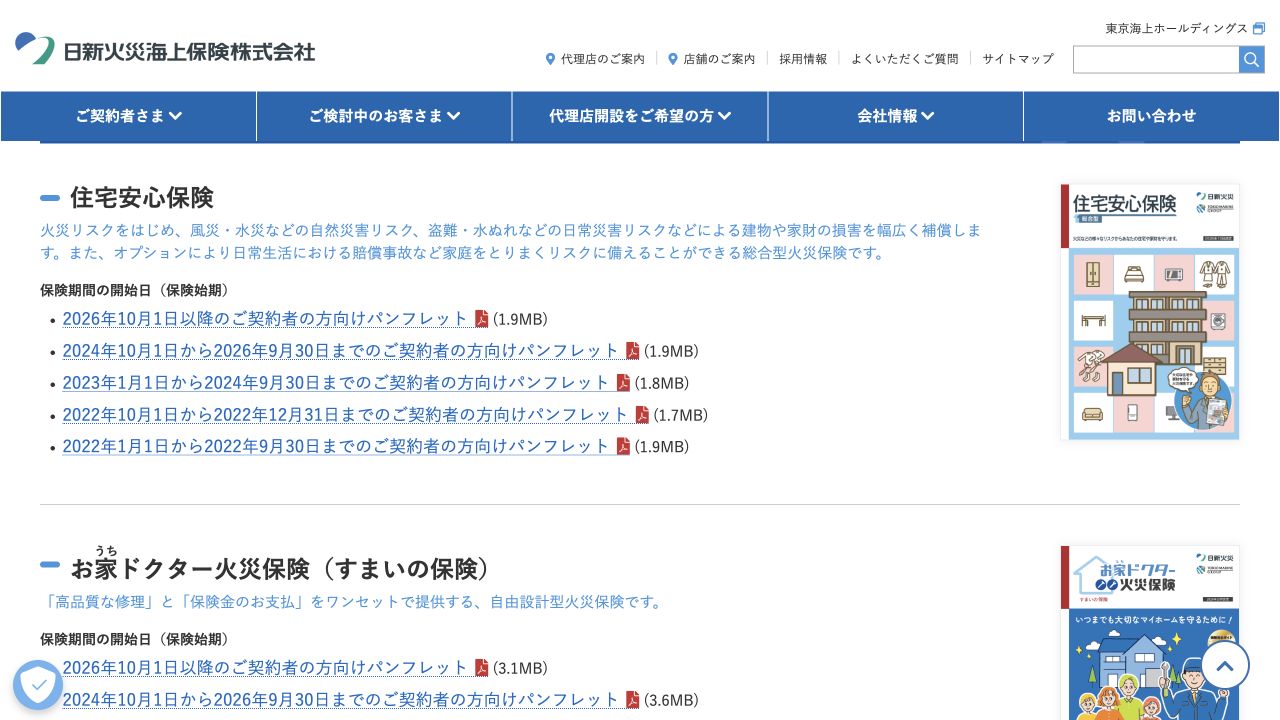
Task: Open 代理店のご案内 link
Action: [x=602, y=59]
